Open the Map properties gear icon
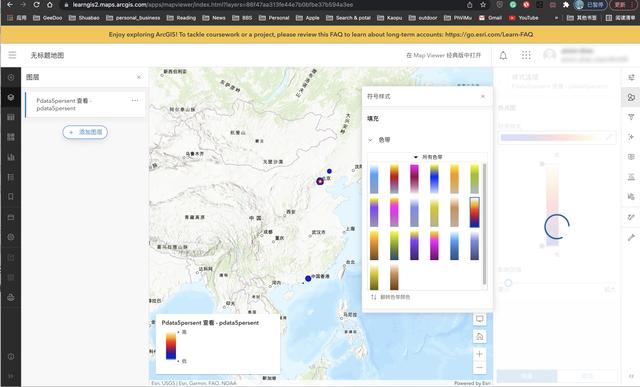 11,237
